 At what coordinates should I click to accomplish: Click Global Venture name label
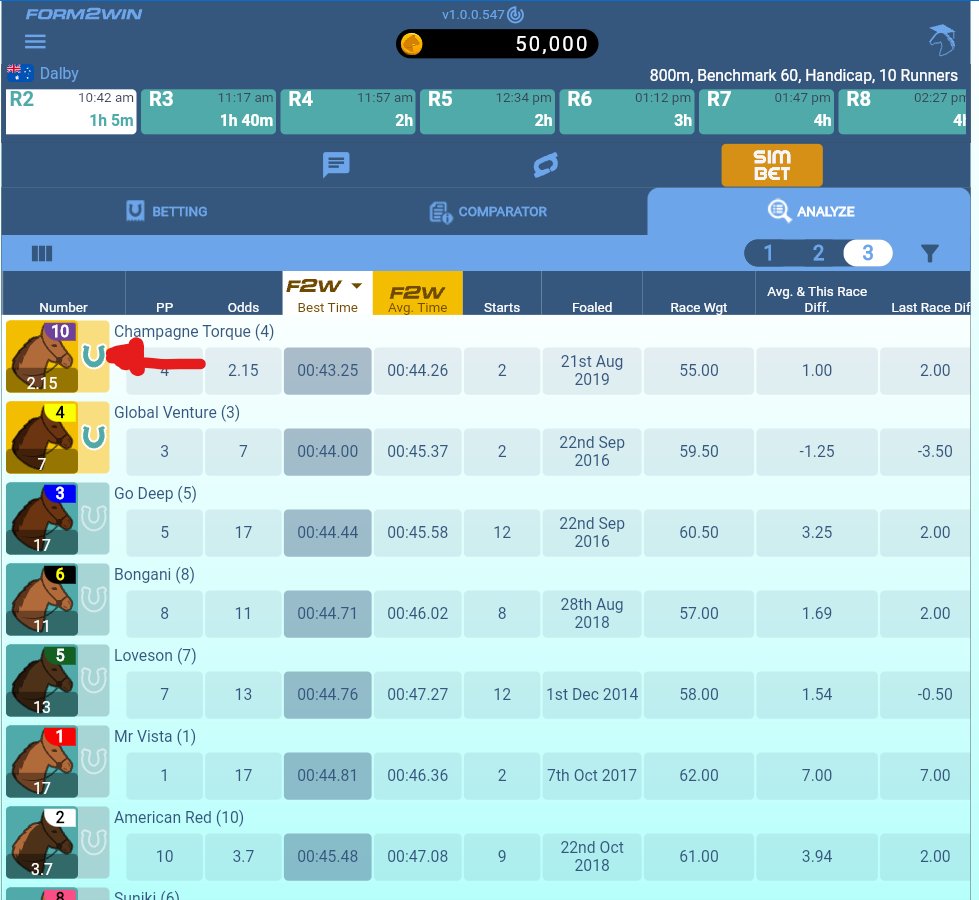pos(177,412)
